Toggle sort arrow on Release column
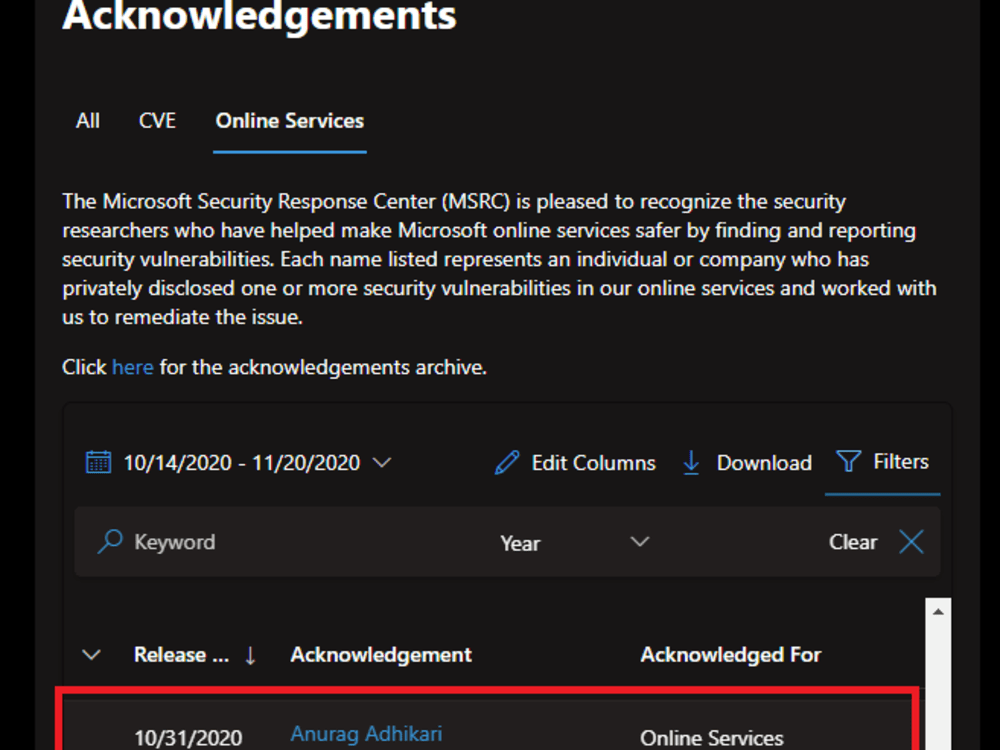Image resolution: width=1000 pixels, height=750 pixels. (251, 655)
